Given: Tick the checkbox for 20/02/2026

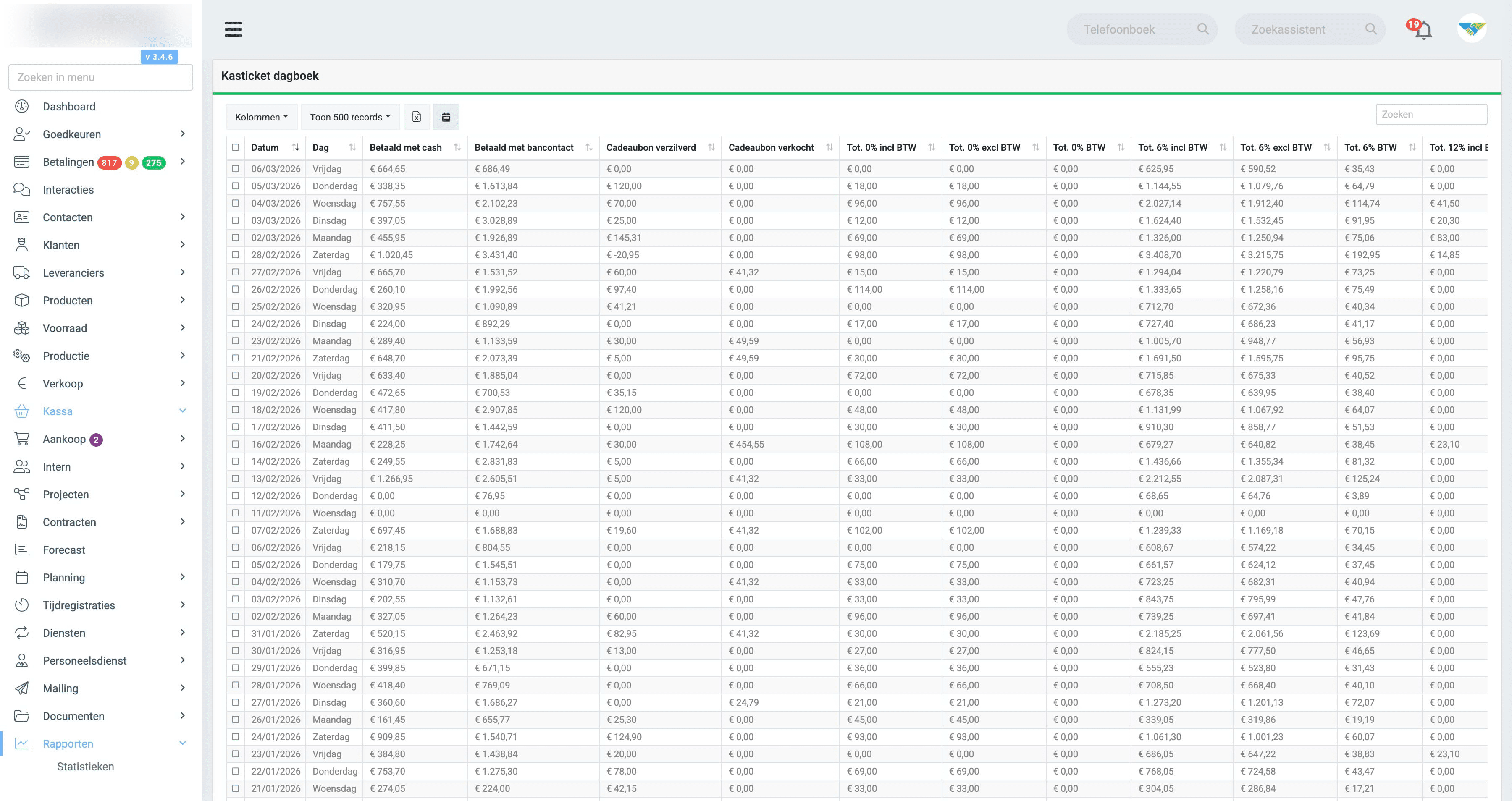Looking at the screenshot, I should click(235, 375).
